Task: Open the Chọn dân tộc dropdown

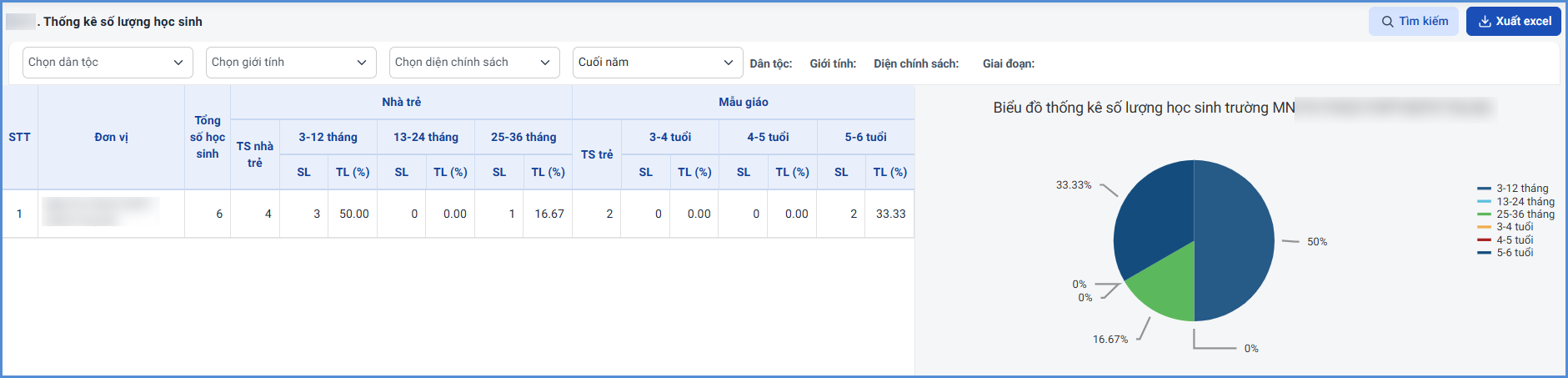Action: 108,63
